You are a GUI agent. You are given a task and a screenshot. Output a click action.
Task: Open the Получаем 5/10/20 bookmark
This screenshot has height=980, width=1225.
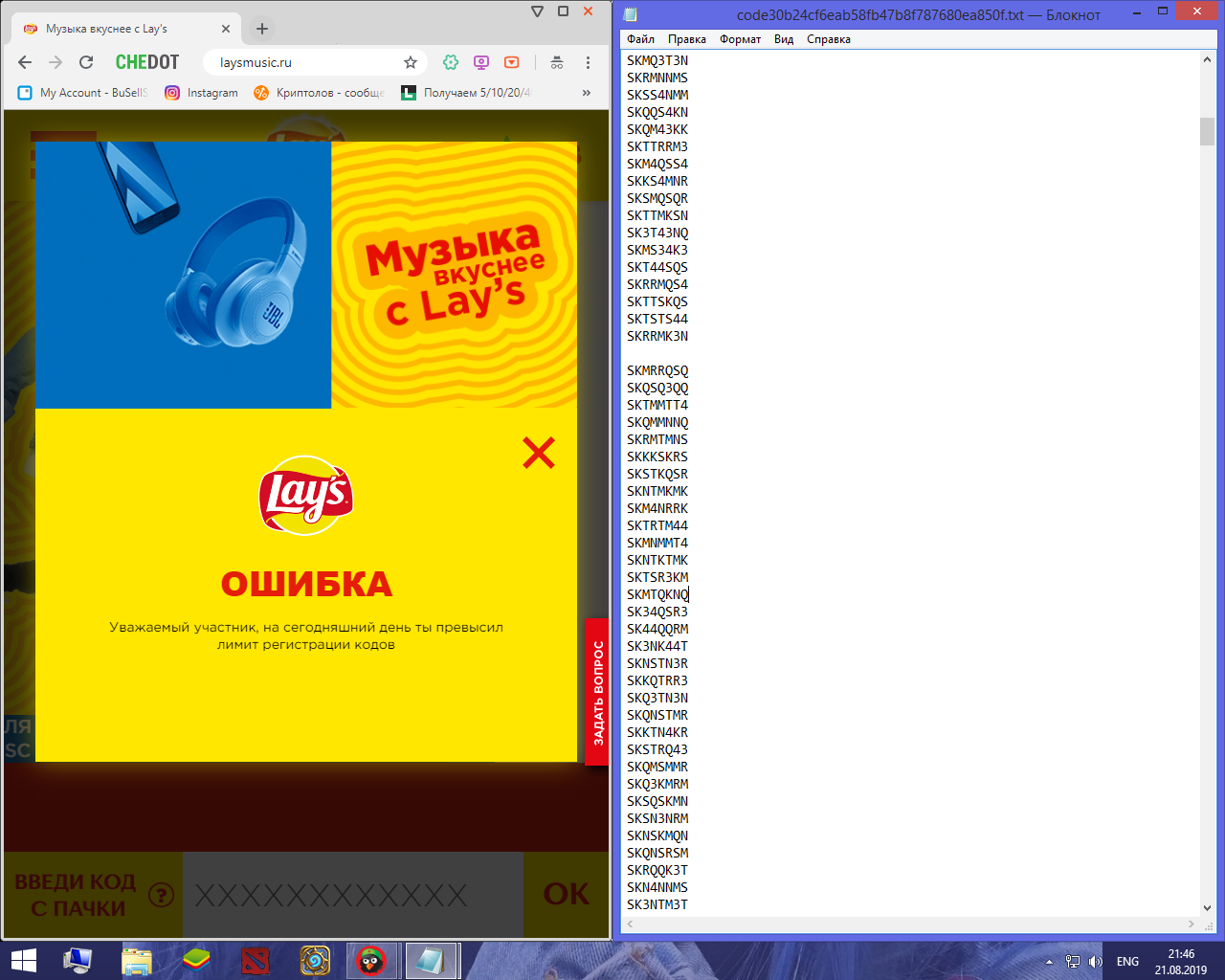click(466, 93)
